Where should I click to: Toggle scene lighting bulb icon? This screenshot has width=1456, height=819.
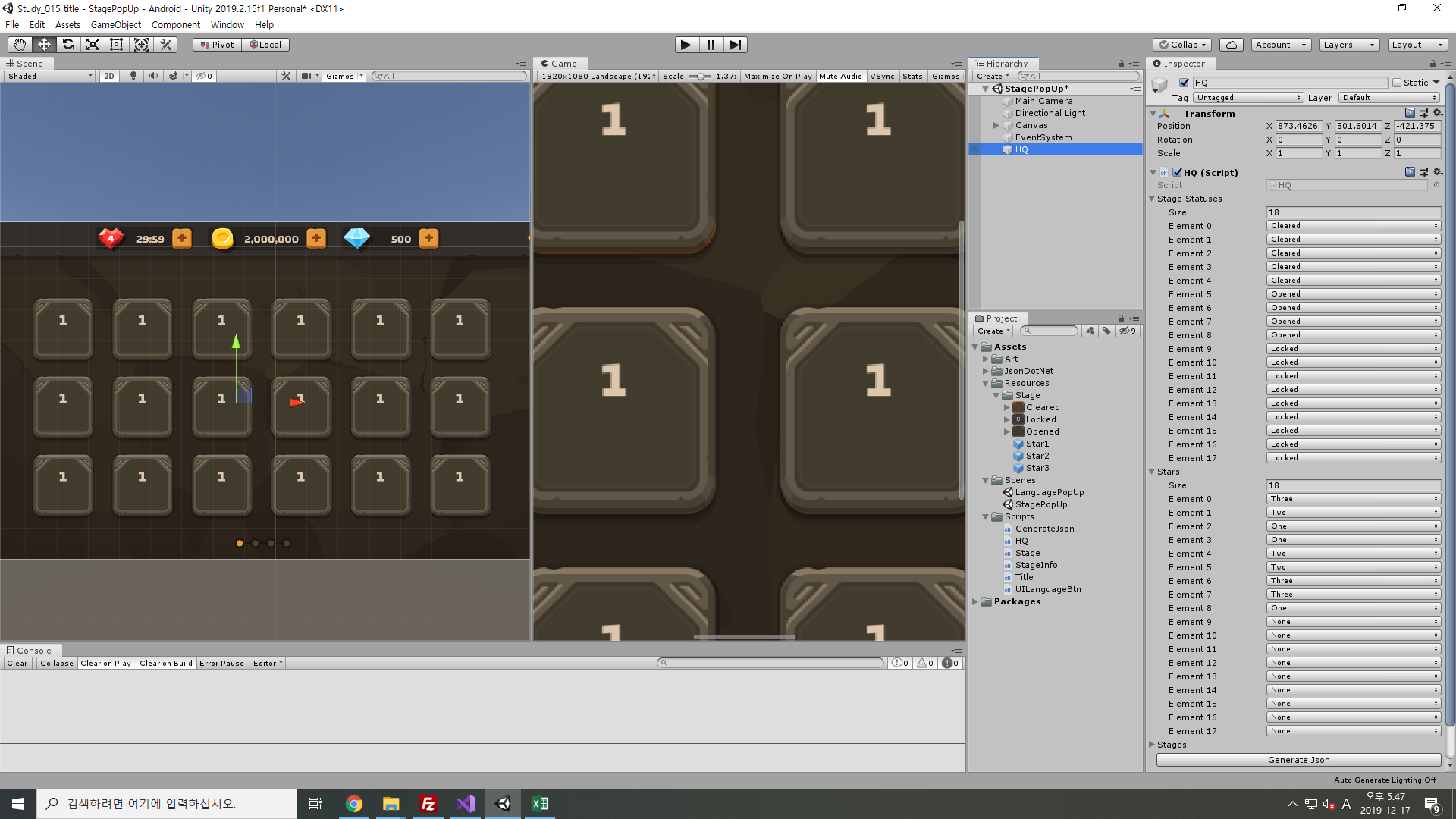click(x=133, y=76)
